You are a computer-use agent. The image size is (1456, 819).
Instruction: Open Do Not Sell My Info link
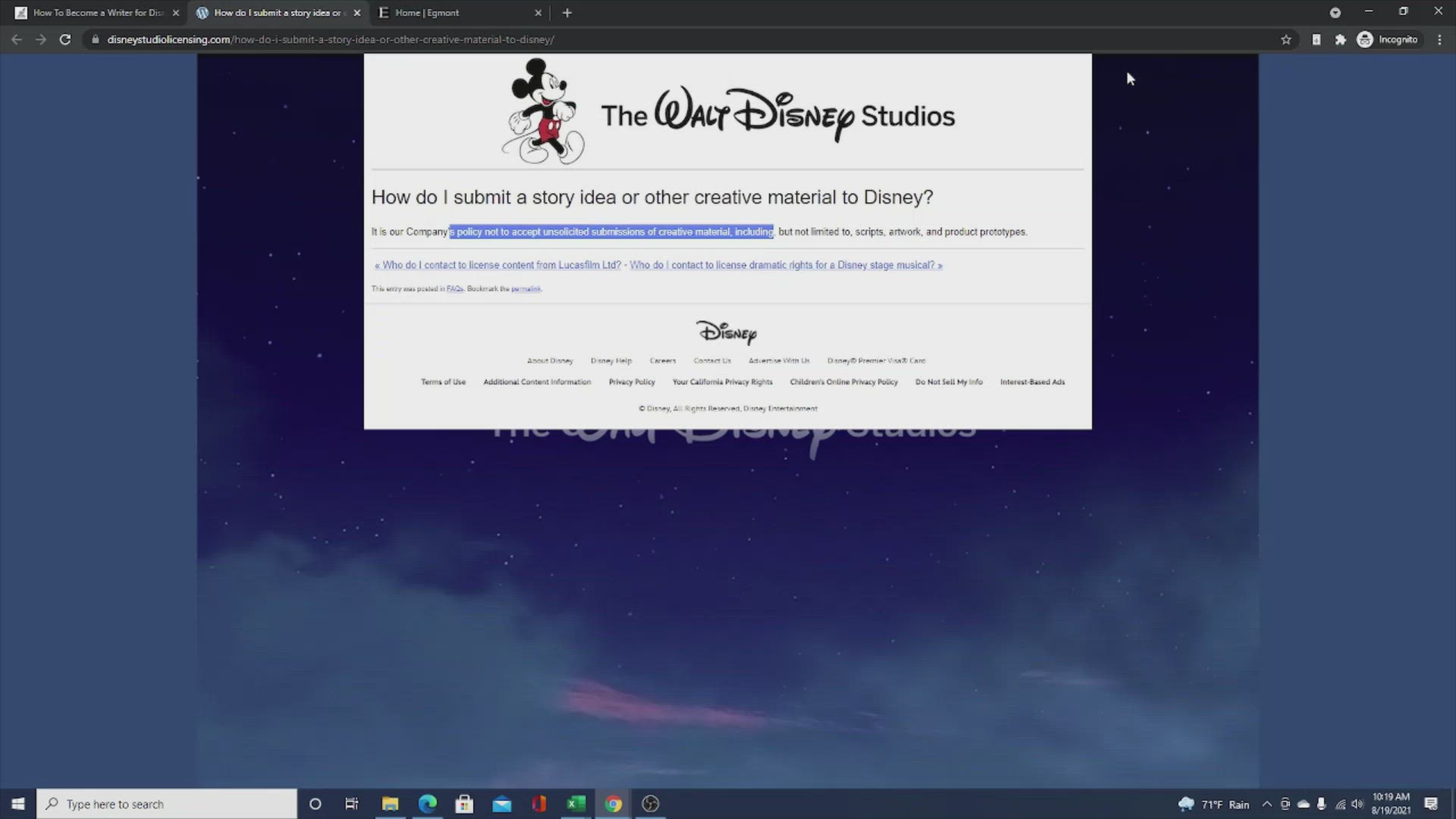click(x=949, y=382)
